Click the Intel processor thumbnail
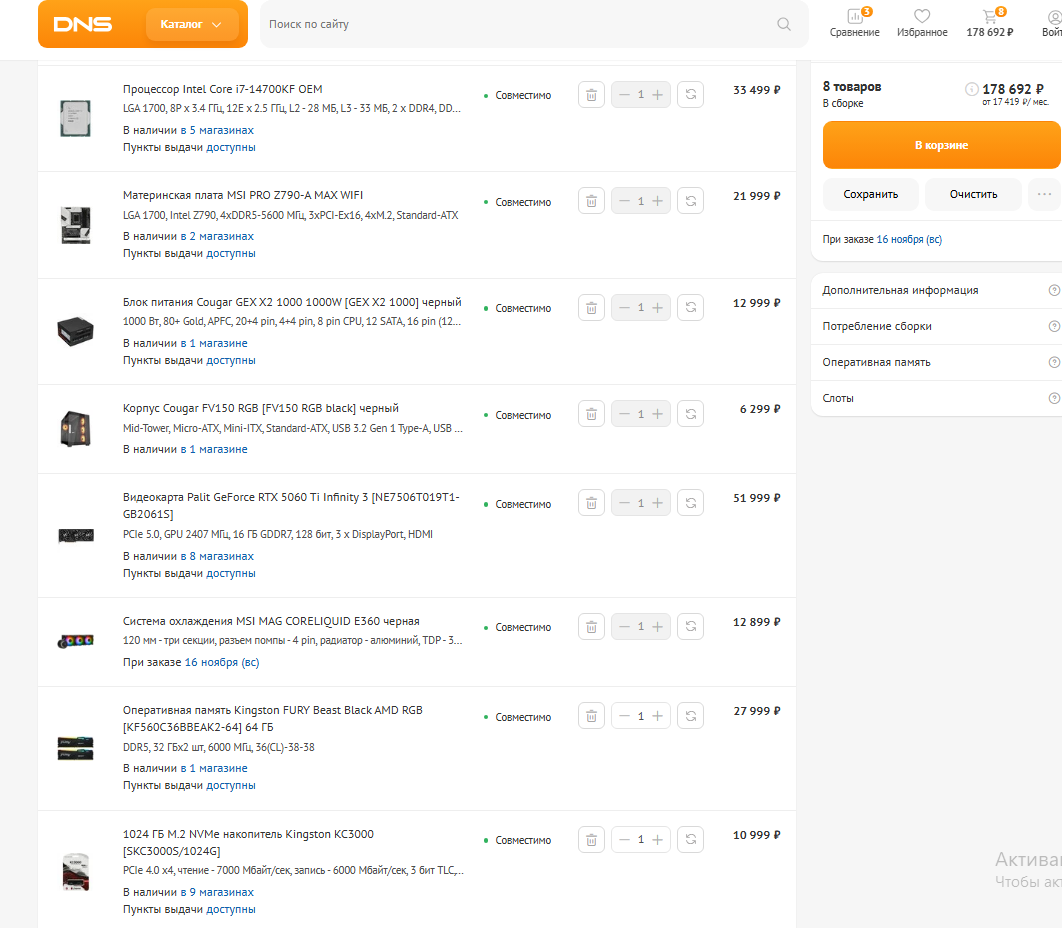Viewport: 1062px width, 928px height. (75, 118)
